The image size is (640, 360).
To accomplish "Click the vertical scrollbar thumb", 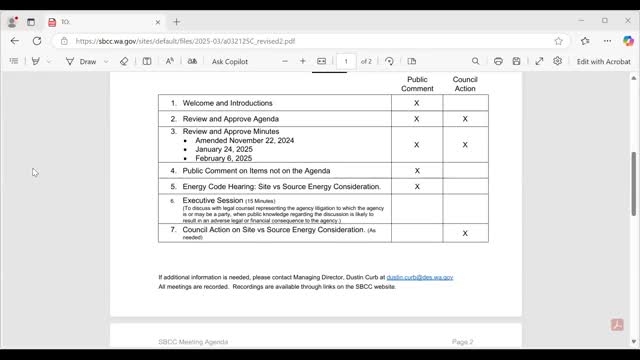I will (633, 184).
